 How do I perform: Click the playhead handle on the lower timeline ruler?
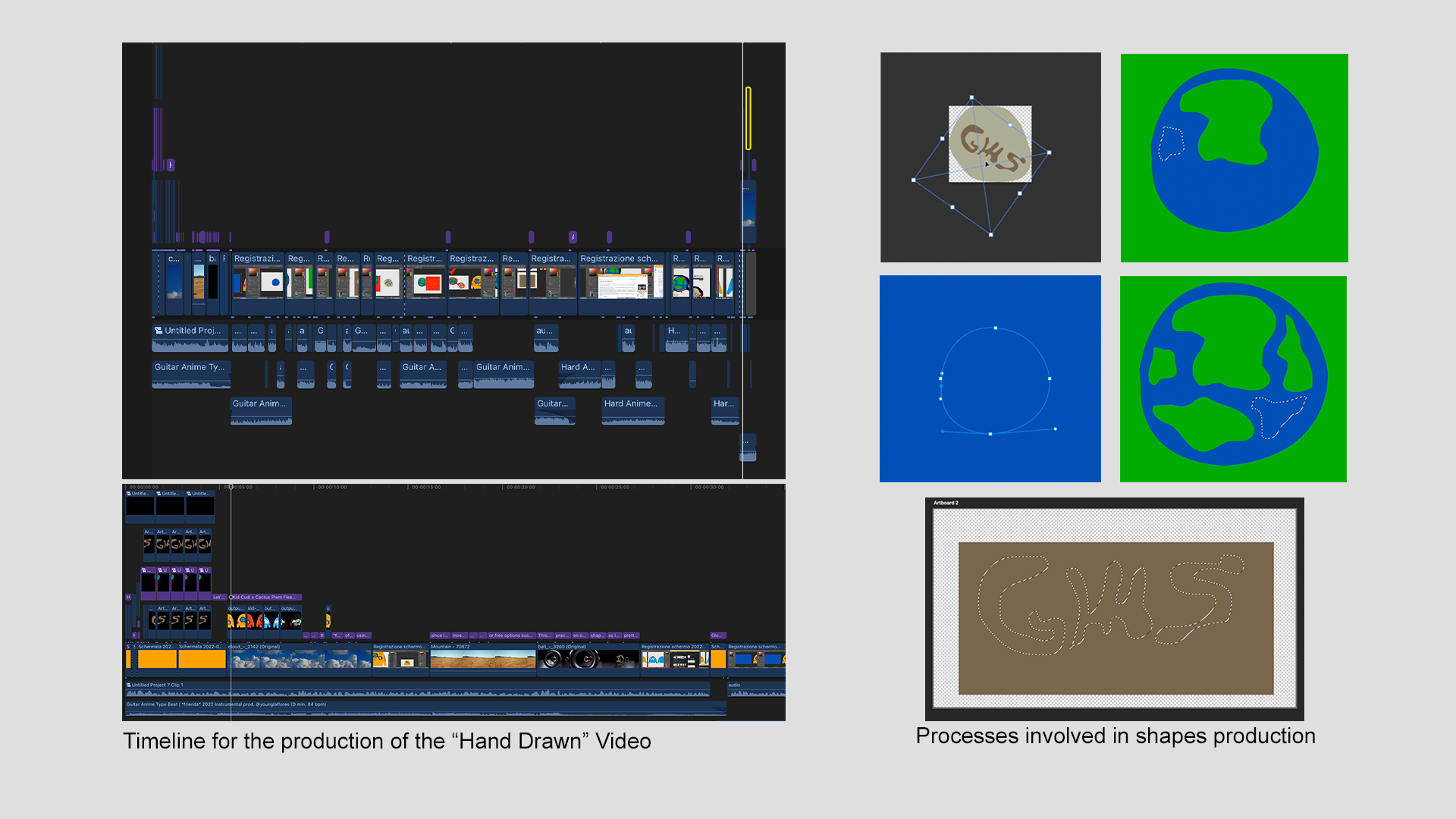coord(231,487)
